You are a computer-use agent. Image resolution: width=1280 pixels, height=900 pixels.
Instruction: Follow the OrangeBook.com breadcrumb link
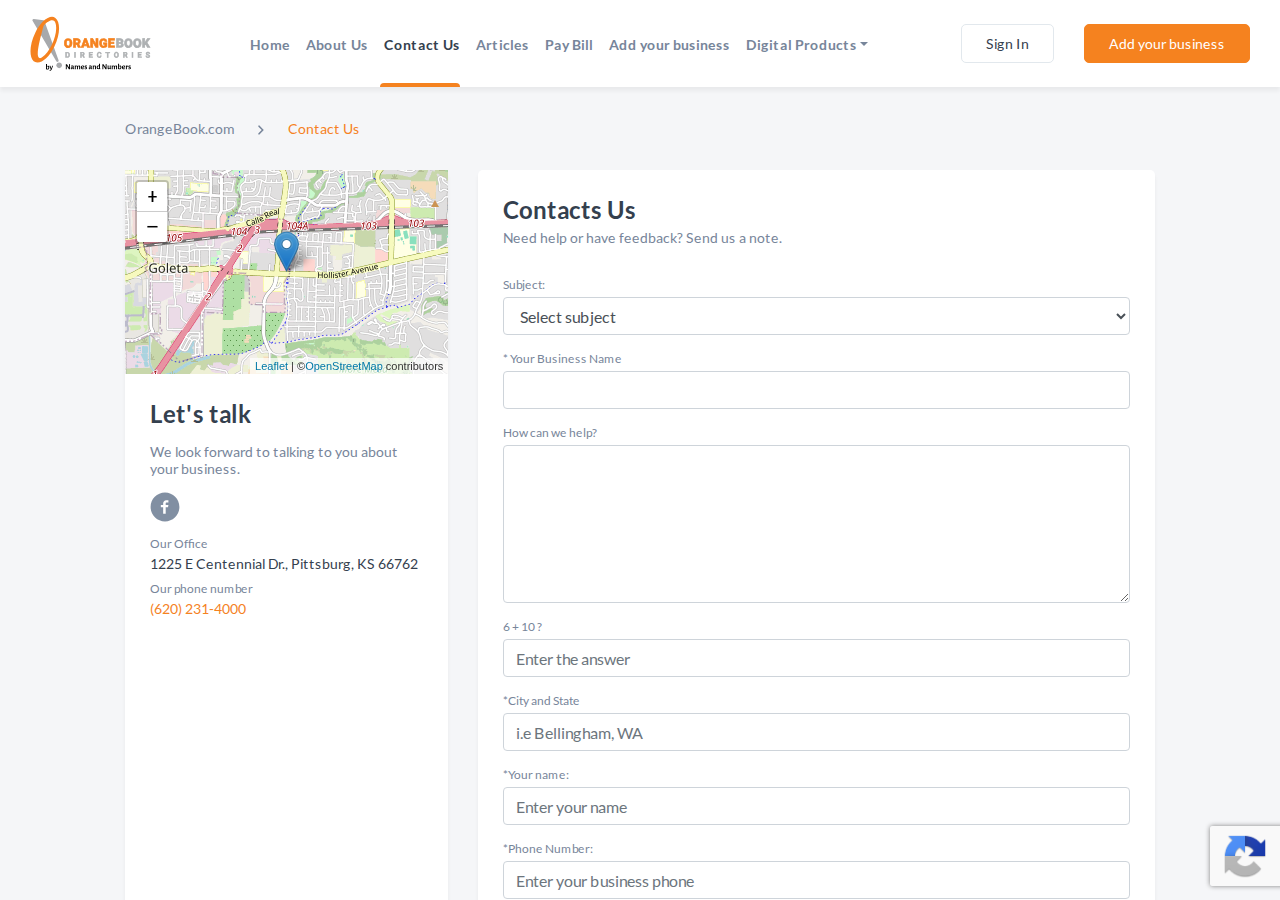point(180,129)
